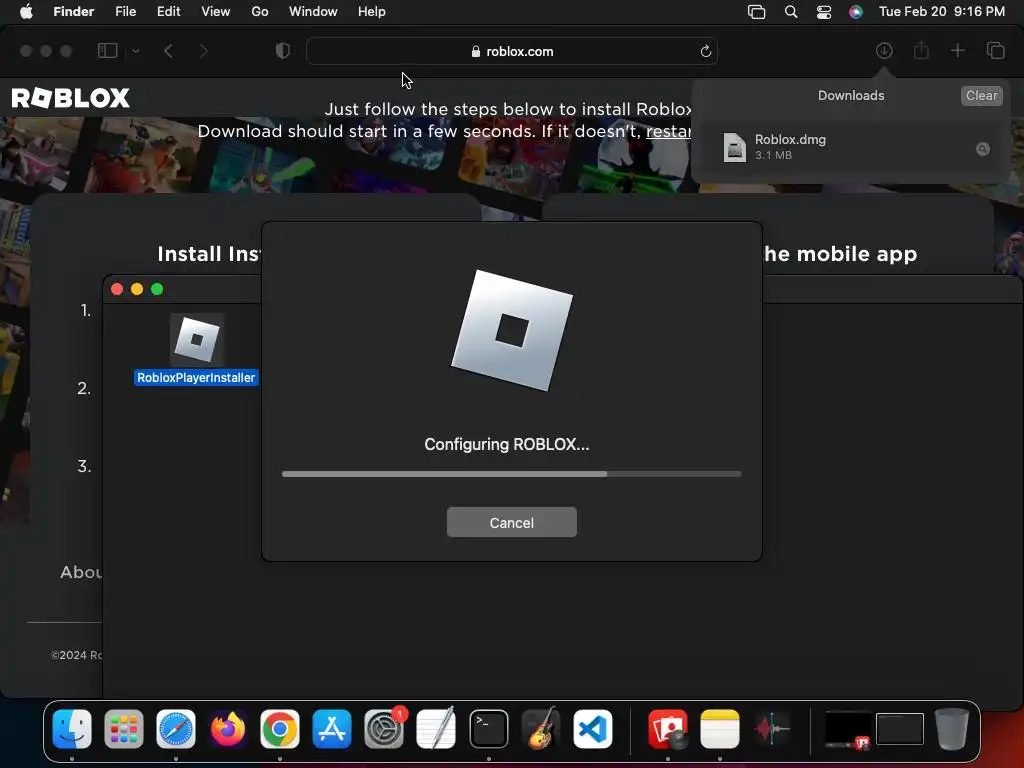Click the dark minimized window thumbnail
Image resolution: width=1024 pixels, height=768 pixels.
[x=900, y=729]
